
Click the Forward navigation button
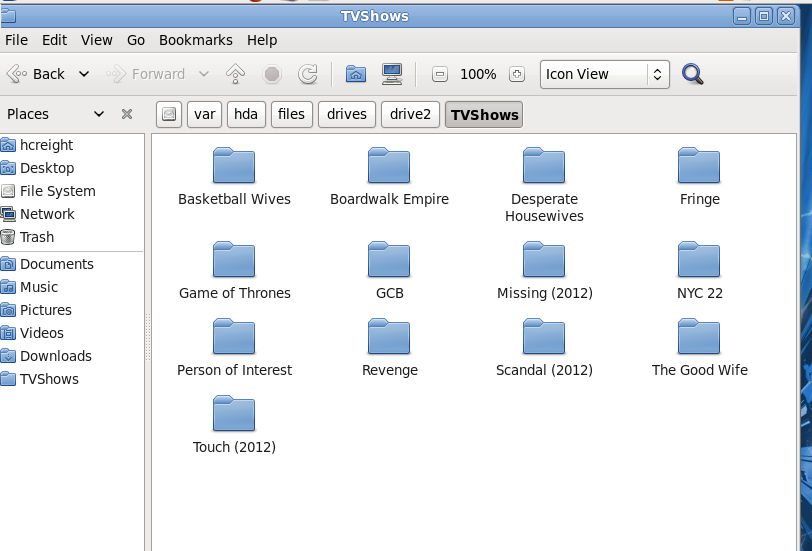(x=146, y=75)
